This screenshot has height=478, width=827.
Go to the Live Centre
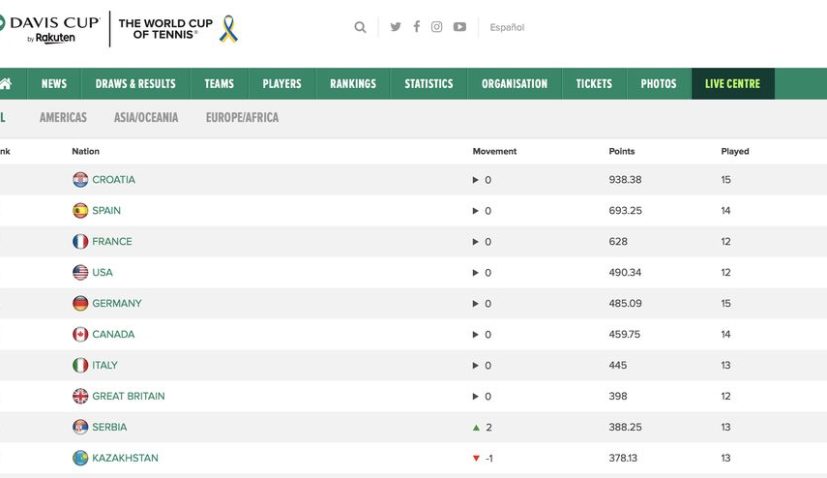point(732,84)
